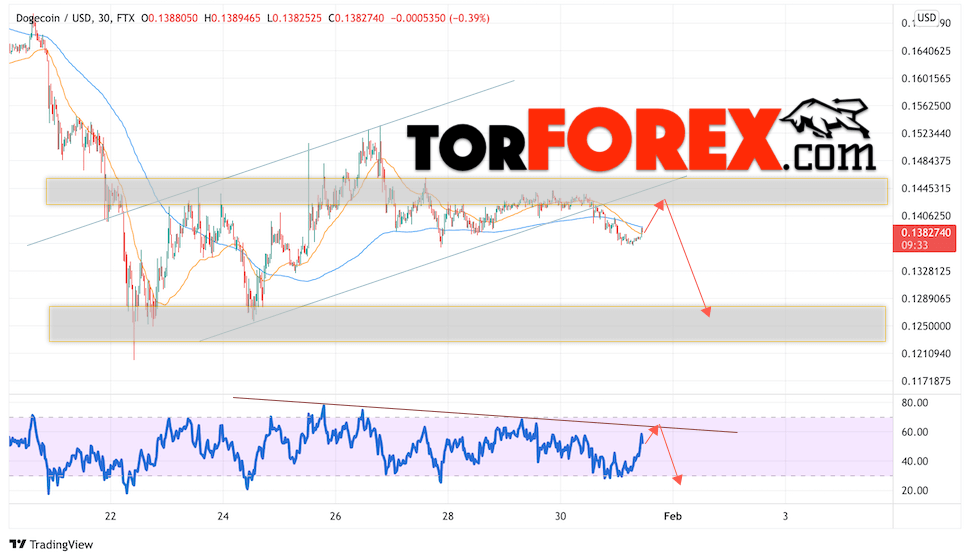Image resolution: width=970 pixels, height=560 pixels.
Task: Click the price axis value 0.1562500
Action: click(926, 106)
